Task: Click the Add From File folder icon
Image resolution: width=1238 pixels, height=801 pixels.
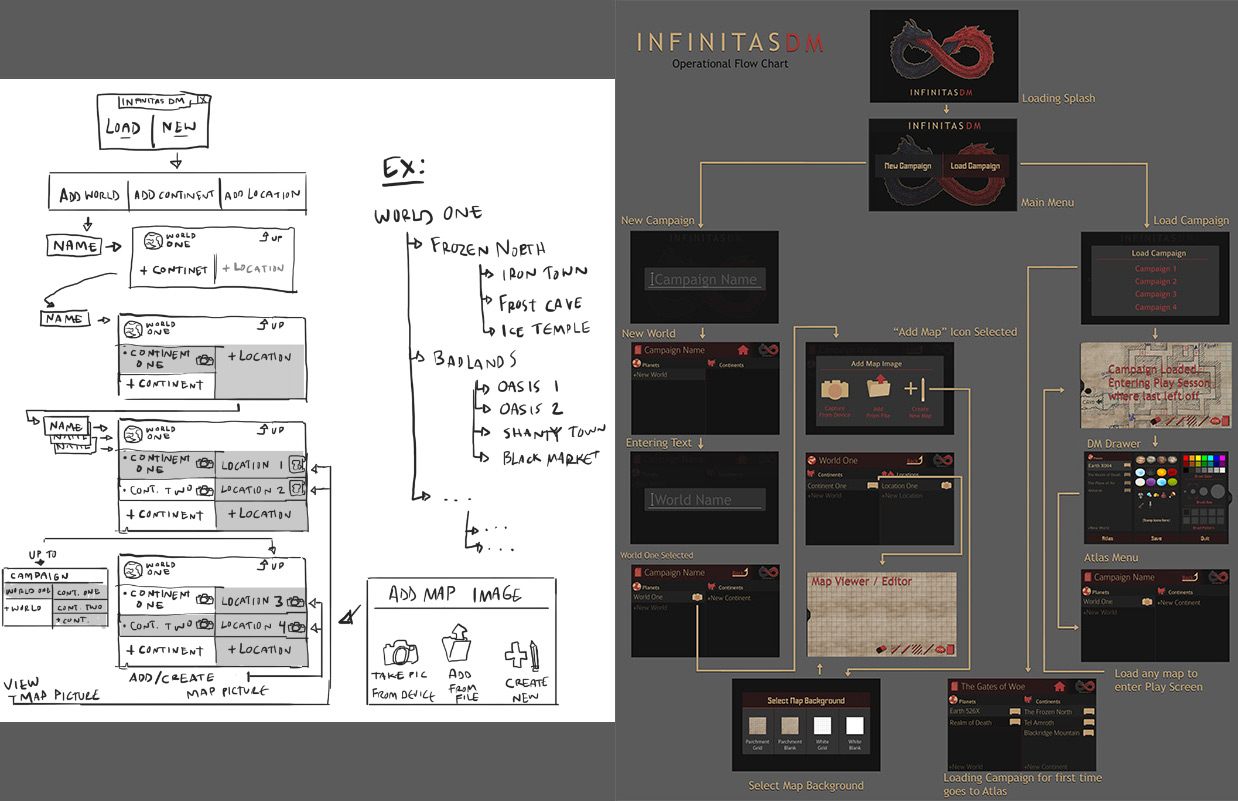Action: point(879,388)
